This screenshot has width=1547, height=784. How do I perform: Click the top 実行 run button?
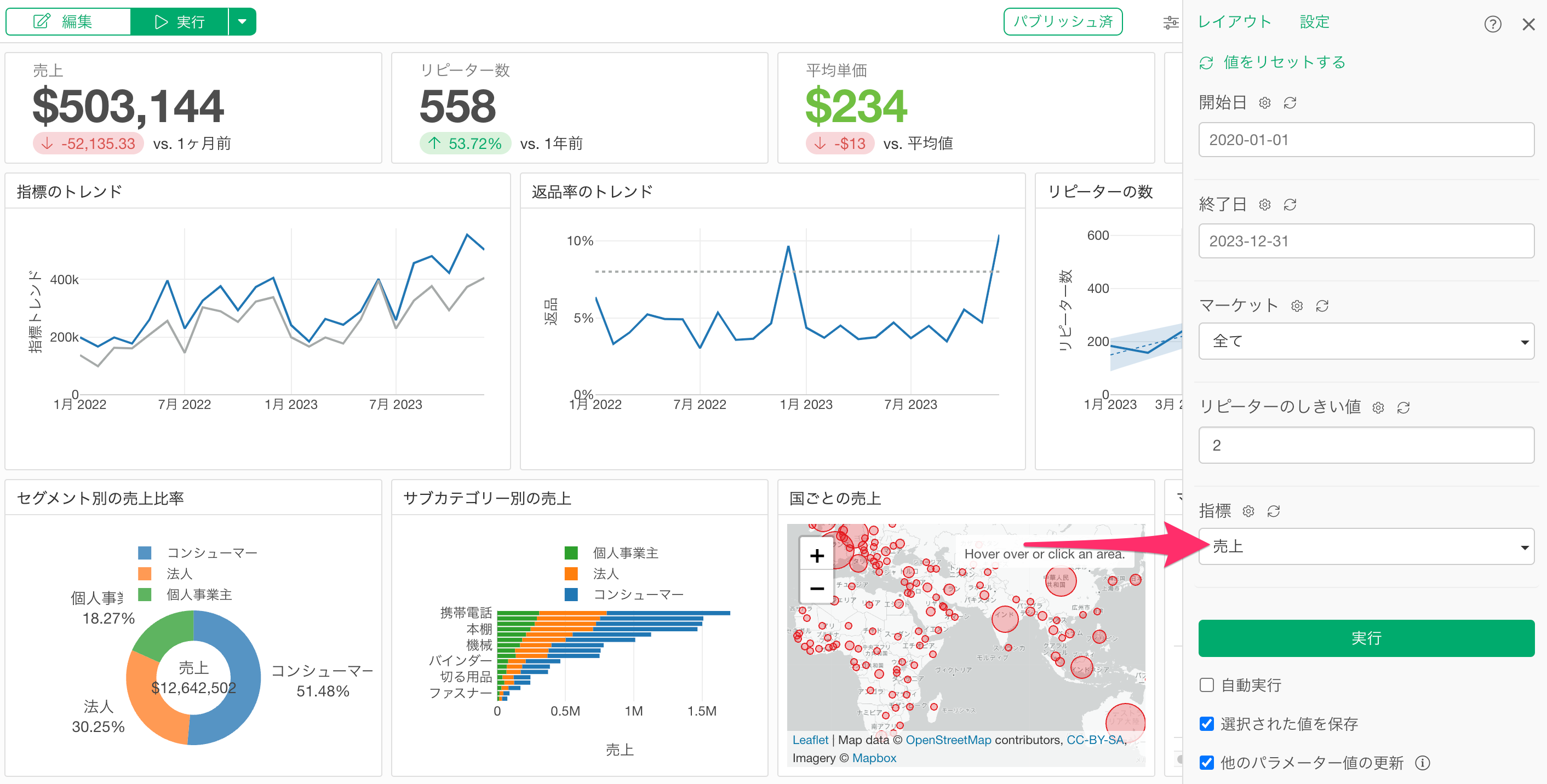(179, 21)
